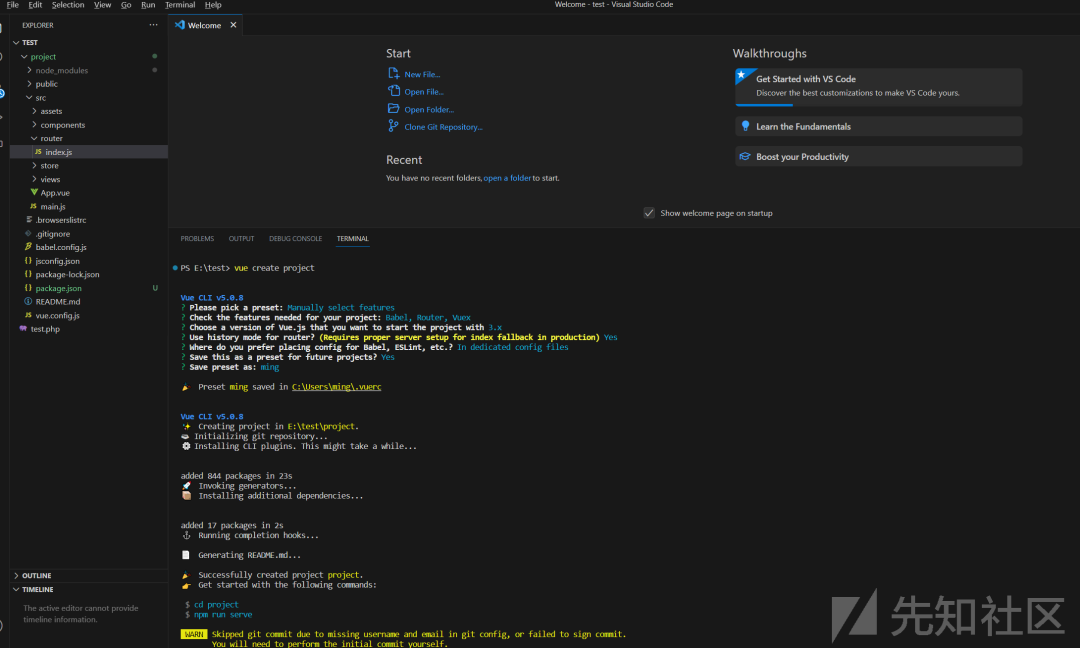The width and height of the screenshot is (1080, 648).
Task: Open the Terminal menu
Action: (180, 5)
